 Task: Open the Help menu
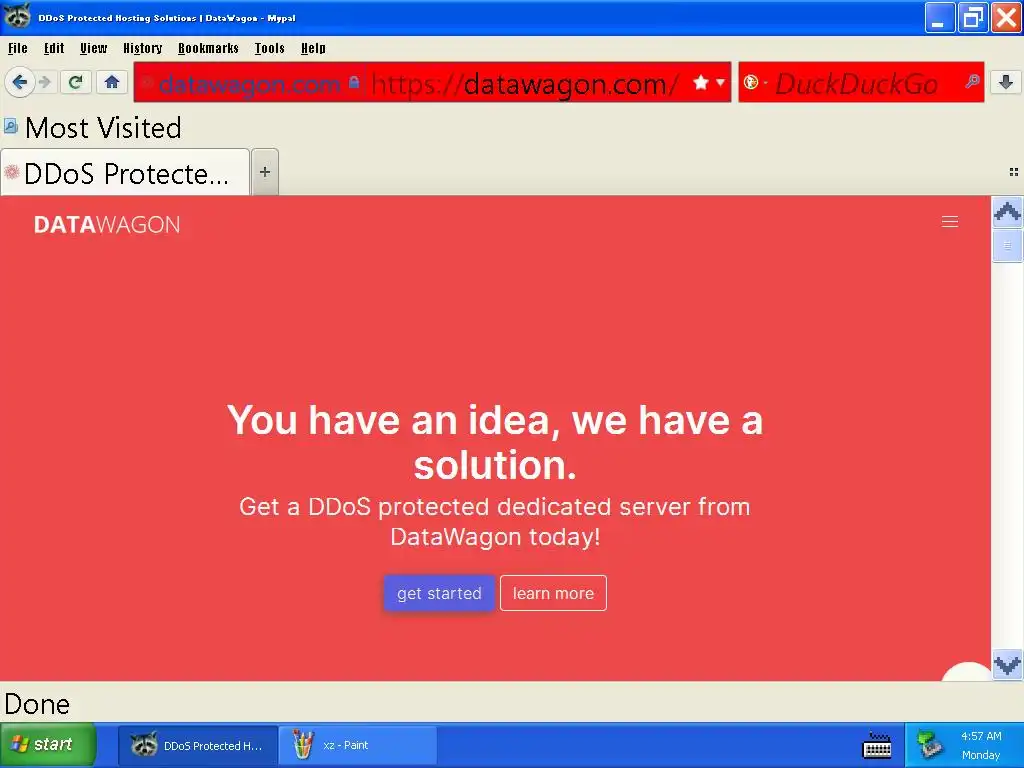[313, 48]
